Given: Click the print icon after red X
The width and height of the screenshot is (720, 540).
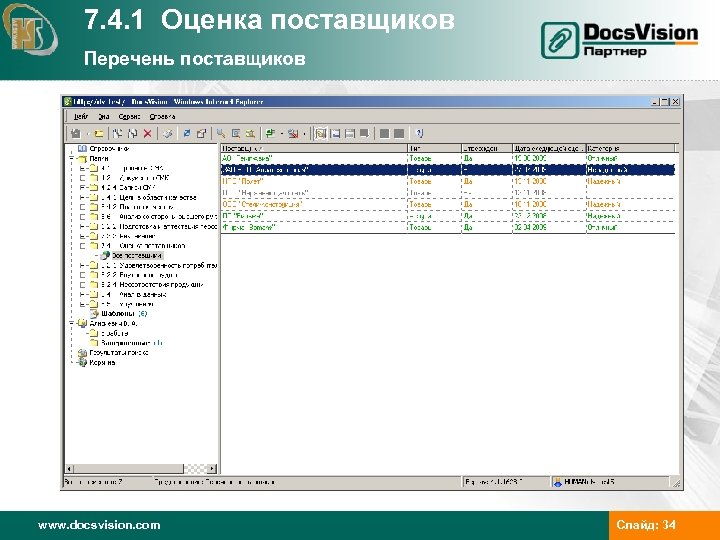Looking at the screenshot, I should 168,134.
